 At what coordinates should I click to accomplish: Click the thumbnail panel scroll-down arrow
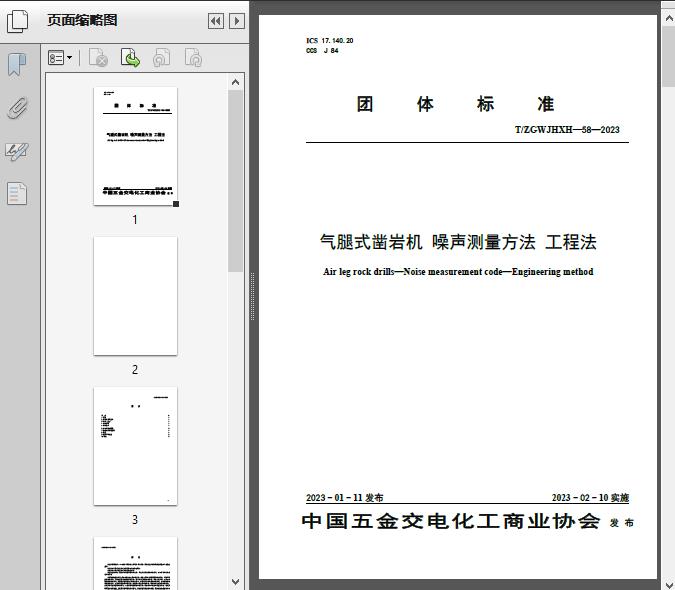click(235, 582)
